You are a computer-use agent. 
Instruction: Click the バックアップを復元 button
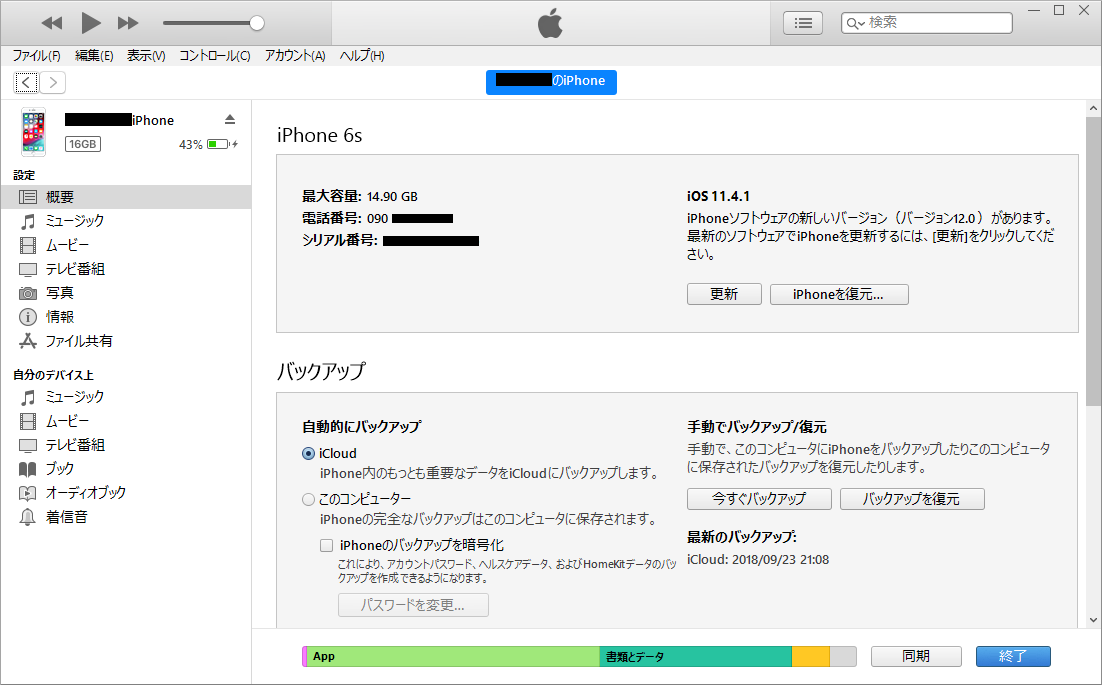point(912,499)
